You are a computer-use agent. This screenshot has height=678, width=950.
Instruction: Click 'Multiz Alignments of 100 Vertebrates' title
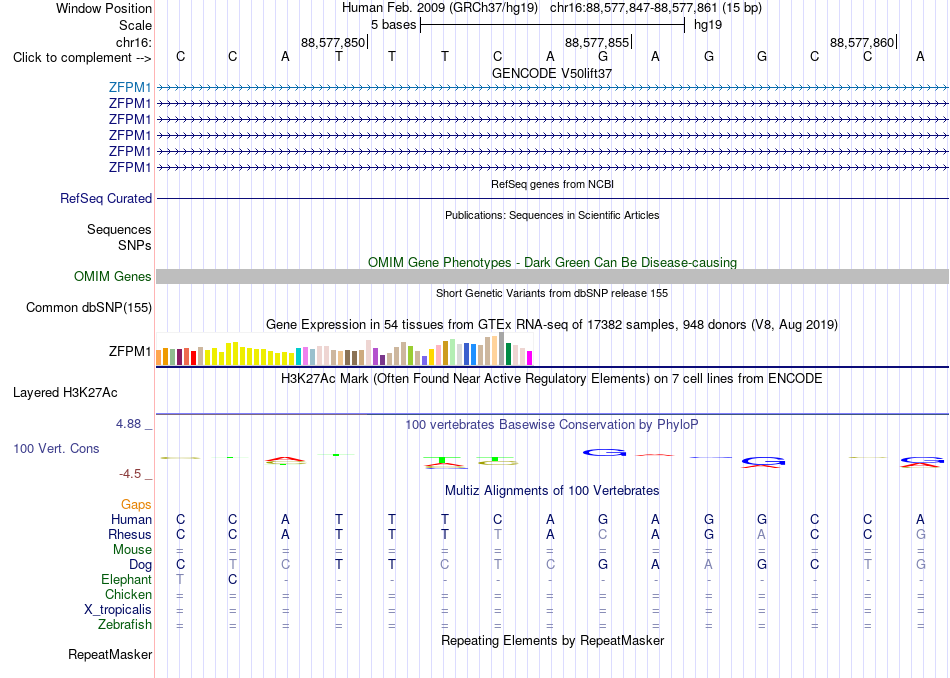click(552, 491)
